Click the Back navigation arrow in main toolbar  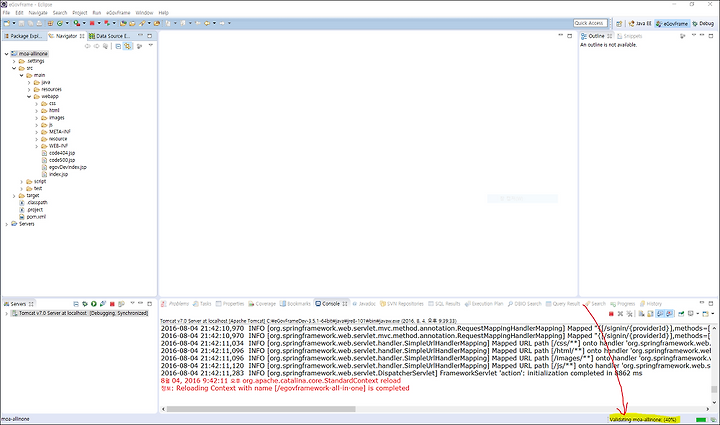[x=207, y=23]
